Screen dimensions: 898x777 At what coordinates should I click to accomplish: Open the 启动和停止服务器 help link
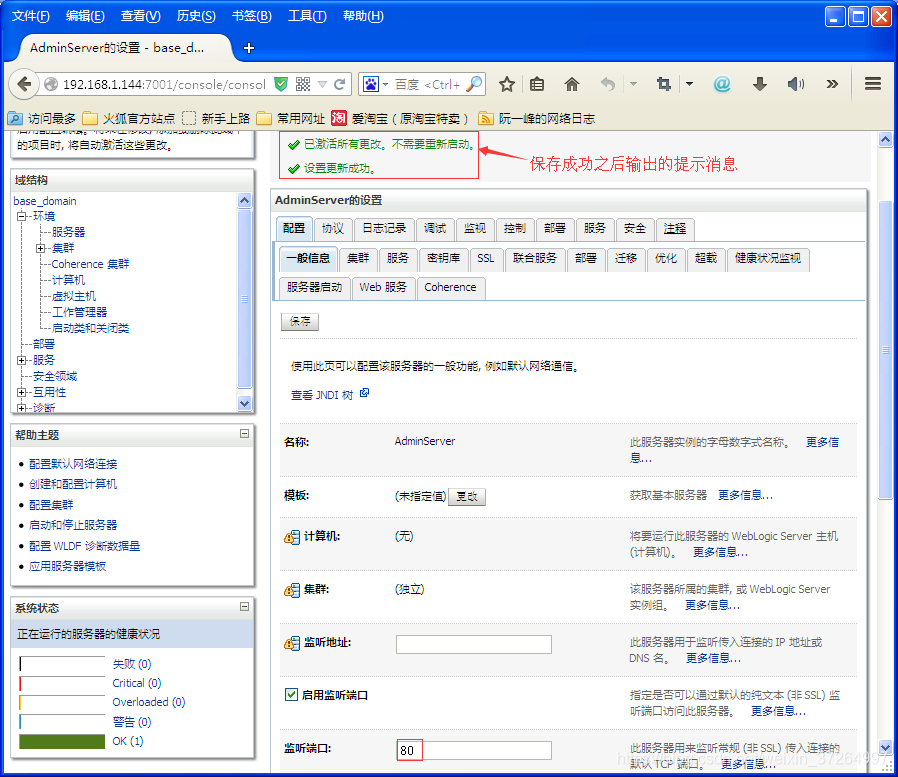click(x=73, y=525)
